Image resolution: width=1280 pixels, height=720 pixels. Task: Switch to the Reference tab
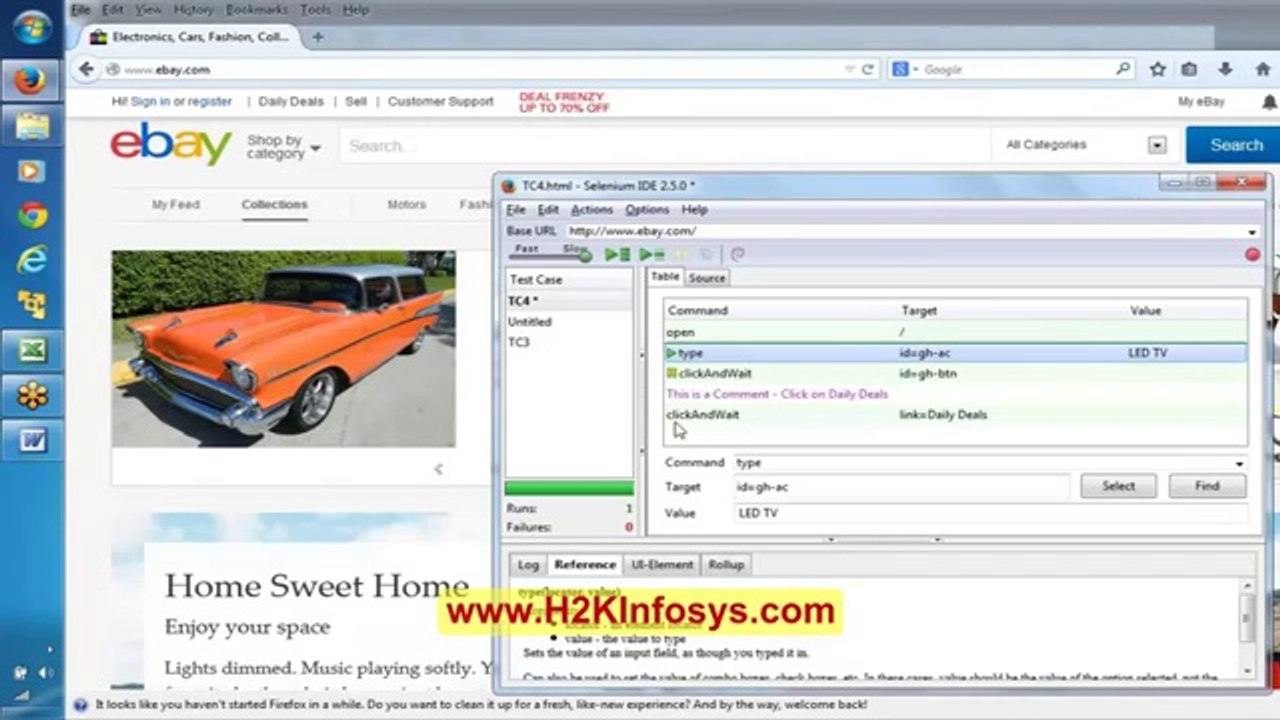click(x=585, y=565)
